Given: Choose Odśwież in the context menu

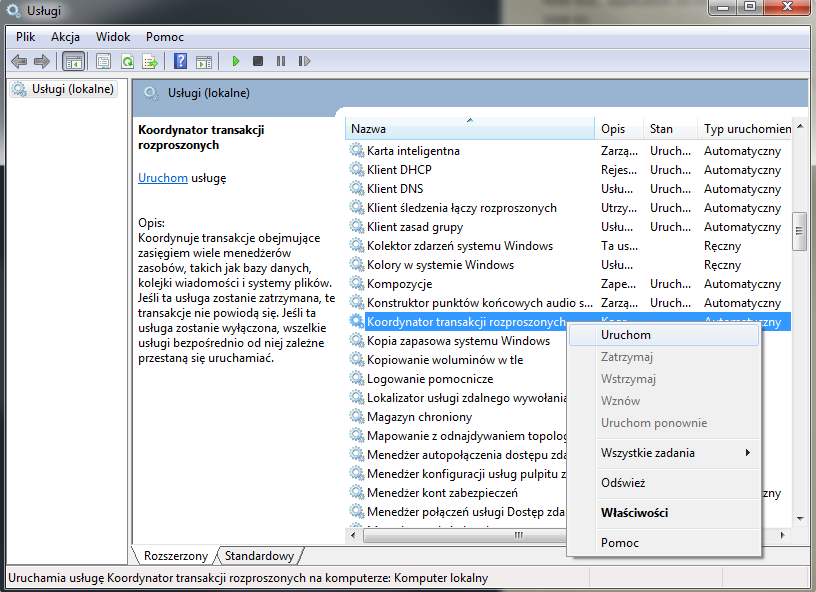Looking at the screenshot, I should pyautogui.click(x=664, y=483).
